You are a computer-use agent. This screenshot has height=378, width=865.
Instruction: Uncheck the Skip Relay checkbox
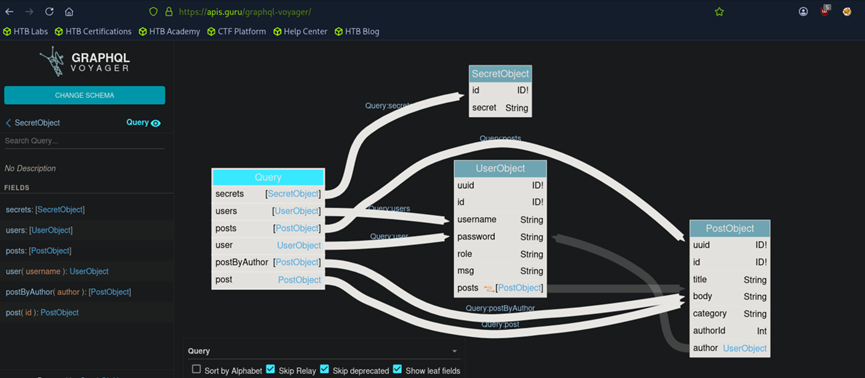pyautogui.click(x=270, y=369)
